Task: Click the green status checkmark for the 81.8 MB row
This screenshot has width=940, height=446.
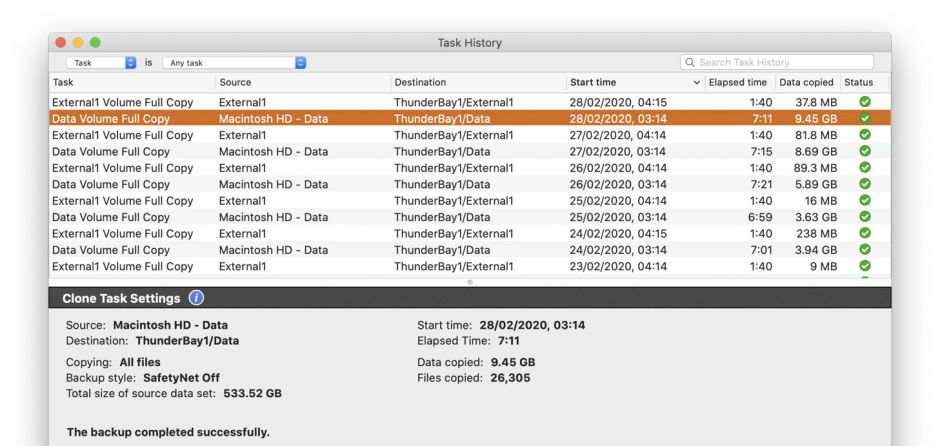Action: coord(865,135)
